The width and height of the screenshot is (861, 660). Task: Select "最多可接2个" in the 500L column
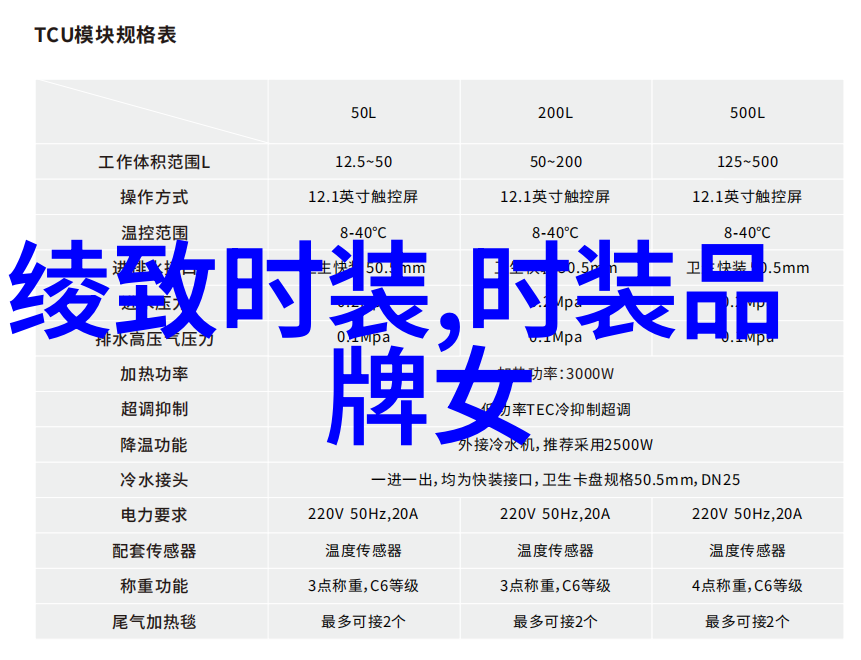point(747,622)
